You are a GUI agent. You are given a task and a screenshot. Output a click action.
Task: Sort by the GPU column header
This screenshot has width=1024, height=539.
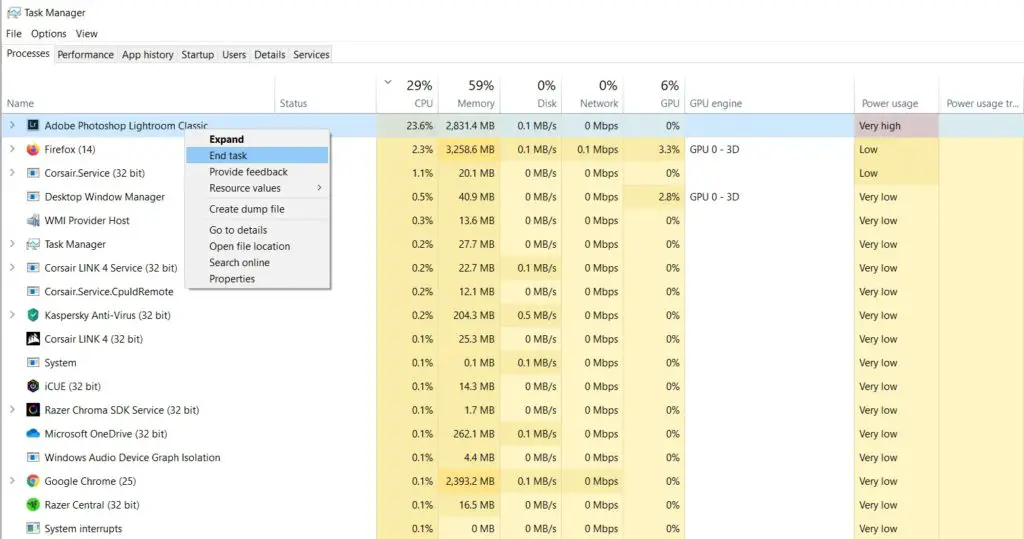tap(654, 94)
